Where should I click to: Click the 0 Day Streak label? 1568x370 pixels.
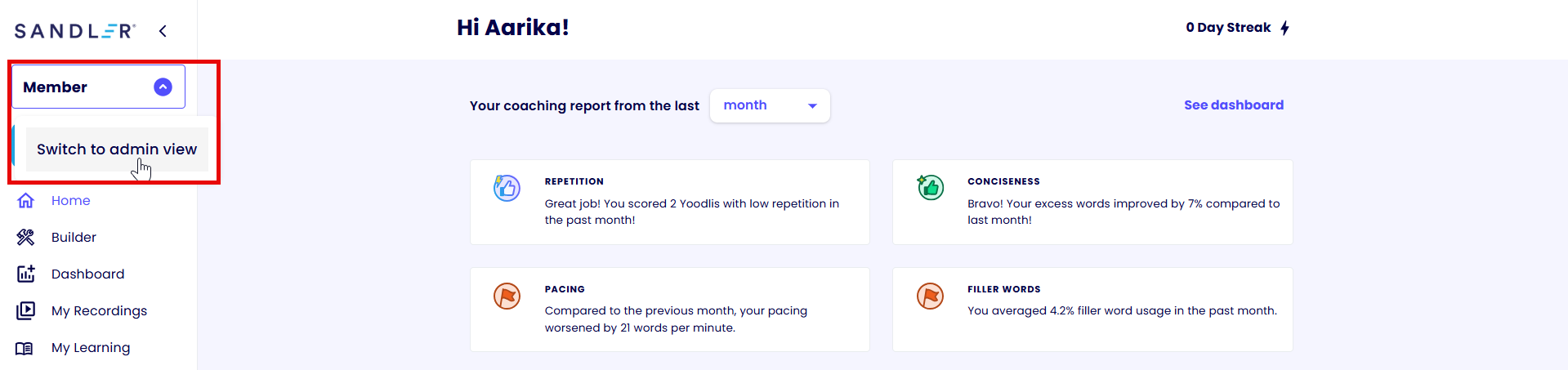[x=1227, y=28]
